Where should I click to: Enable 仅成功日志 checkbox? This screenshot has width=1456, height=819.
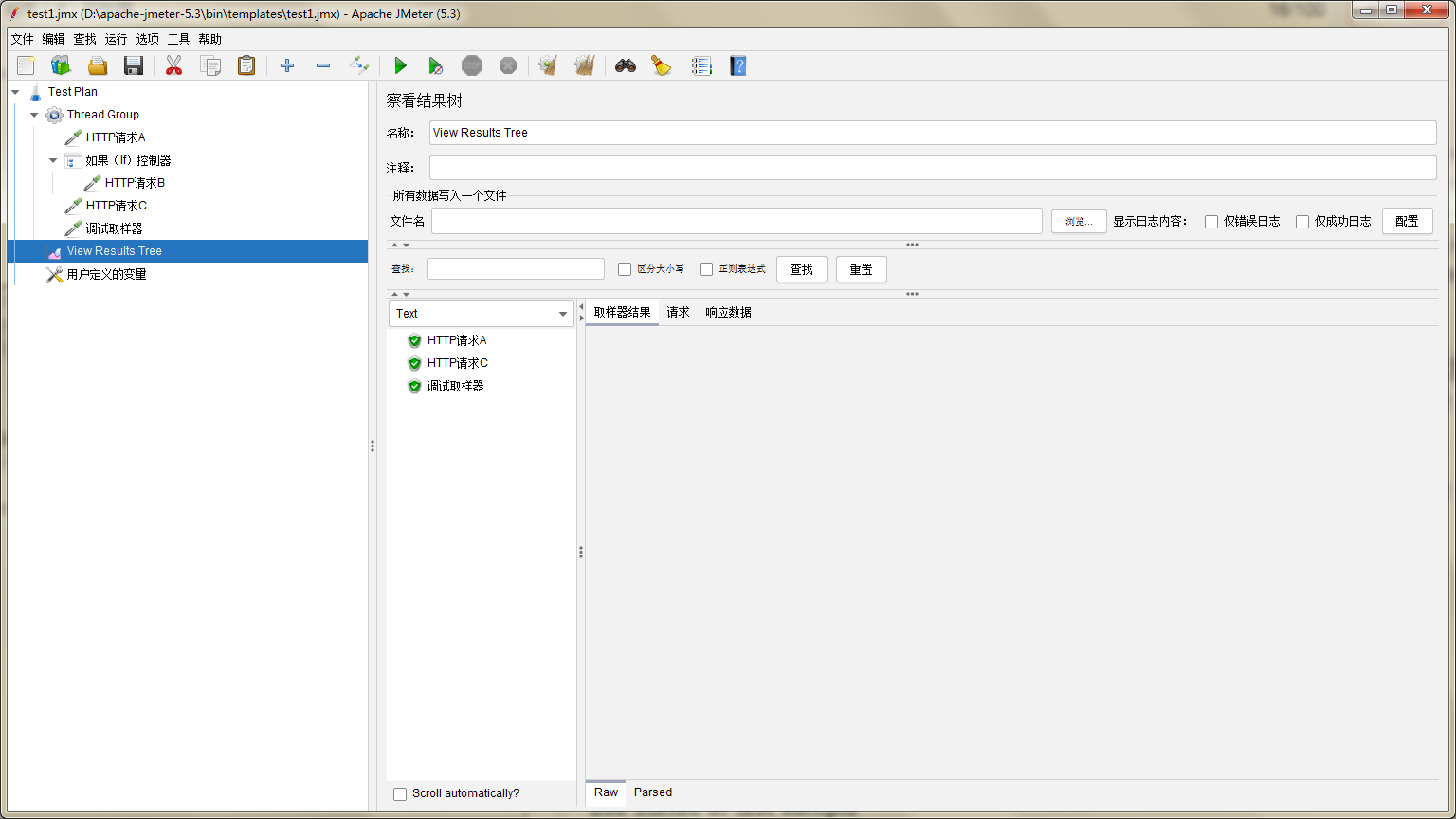(1302, 221)
